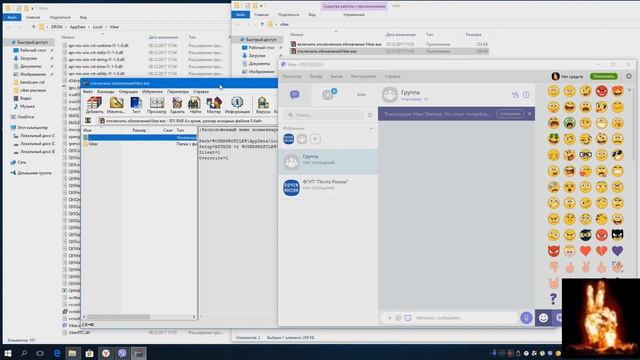Open WinRAR Команды menu
The image size is (640, 360).
click(105, 92)
